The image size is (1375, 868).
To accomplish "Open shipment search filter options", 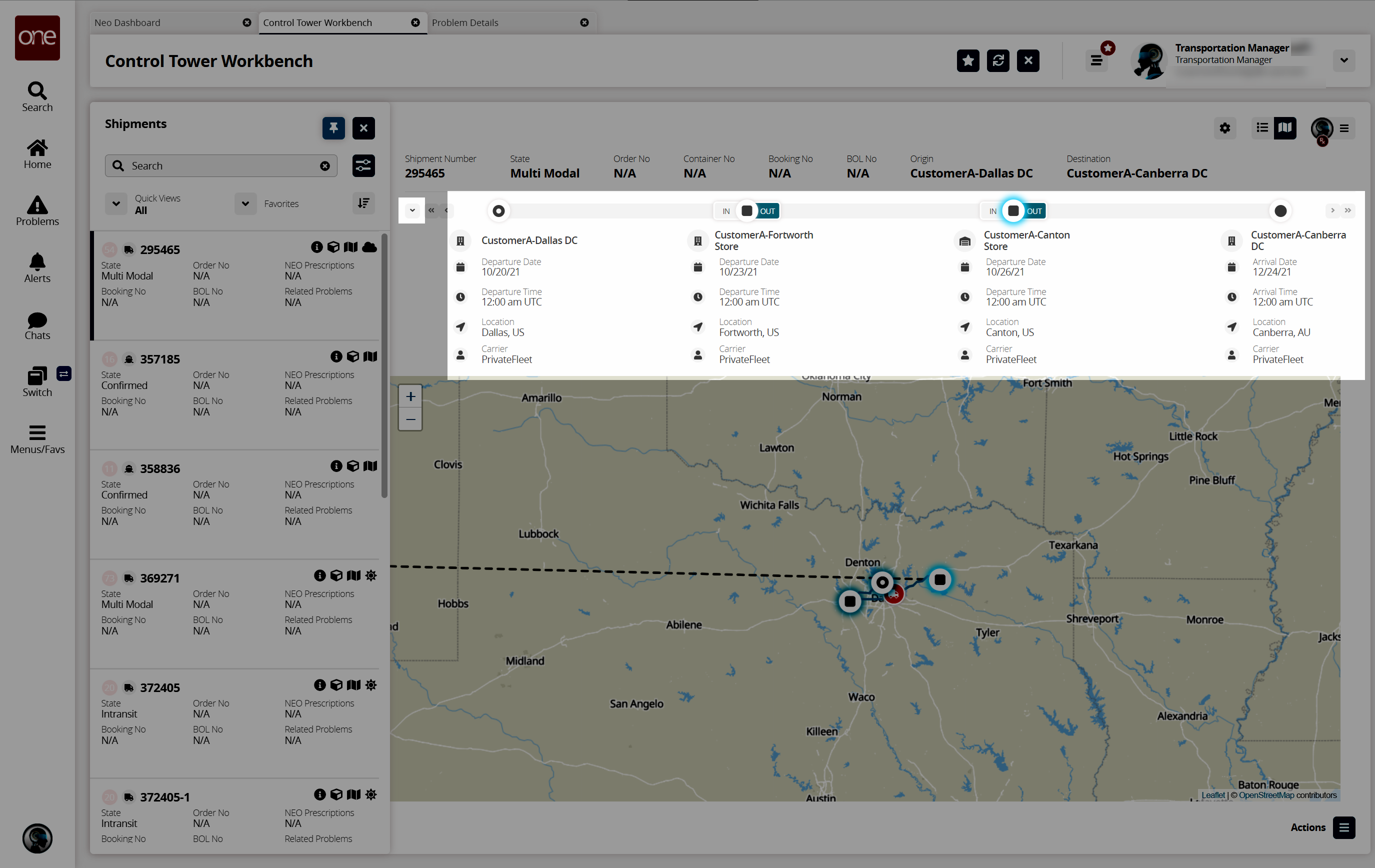I will 363,165.
